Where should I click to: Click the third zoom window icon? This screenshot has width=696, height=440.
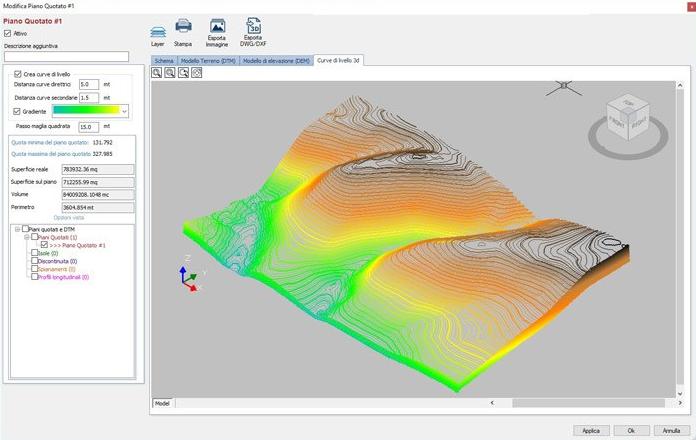click(x=183, y=73)
